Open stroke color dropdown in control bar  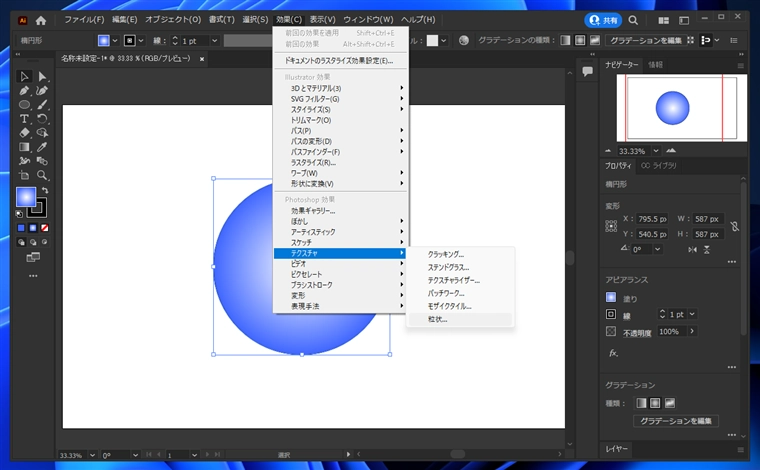point(141,41)
